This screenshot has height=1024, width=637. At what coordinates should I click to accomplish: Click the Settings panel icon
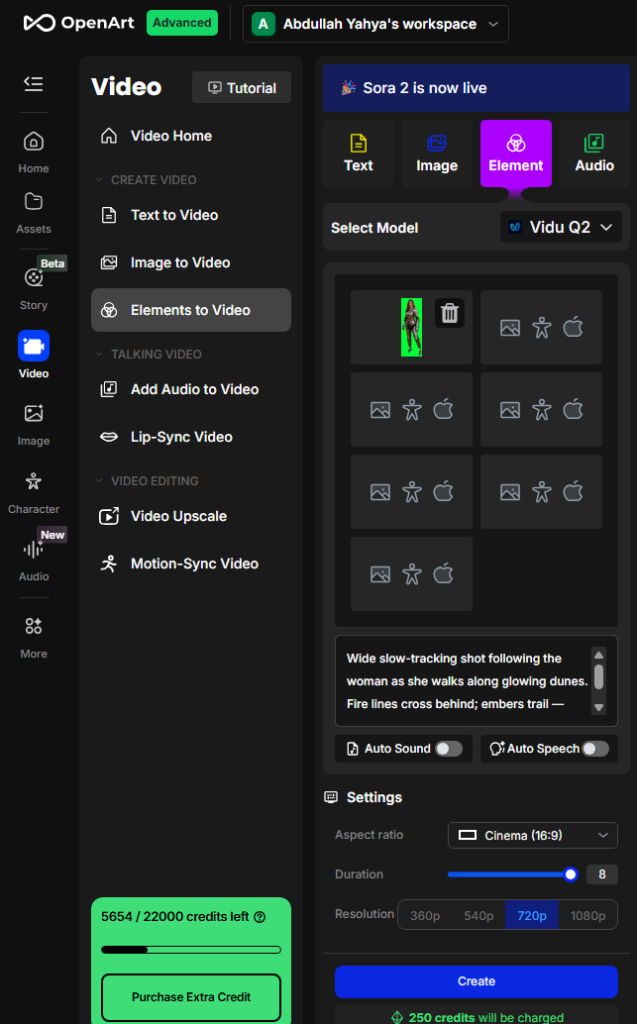[x=331, y=797]
